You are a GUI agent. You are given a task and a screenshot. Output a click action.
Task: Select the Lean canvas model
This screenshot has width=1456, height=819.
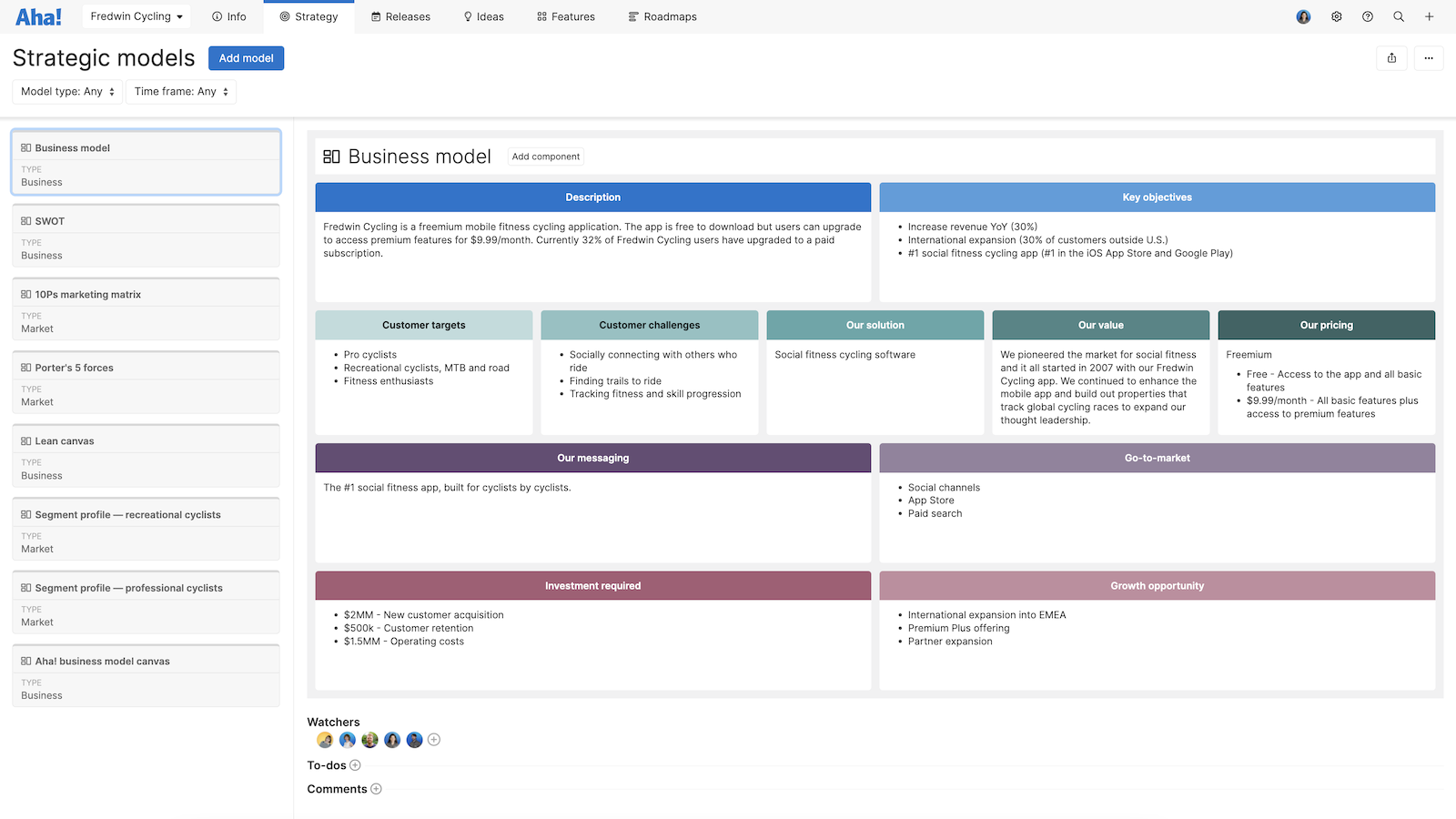click(x=146, y=457)
